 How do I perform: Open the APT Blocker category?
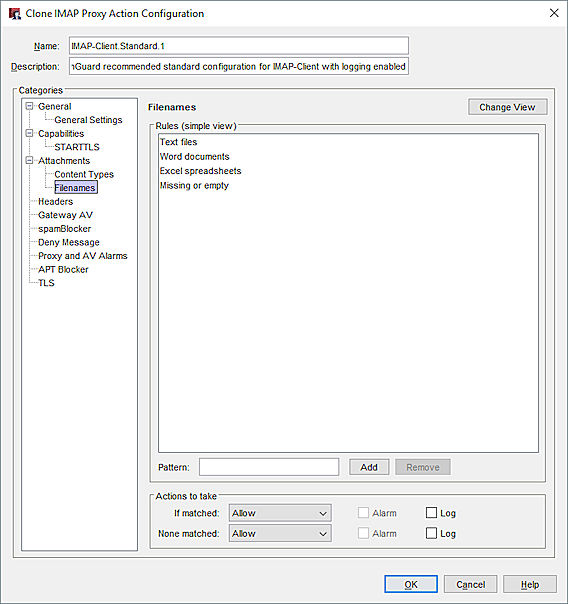pyautogui.click(x=63, y=269)
